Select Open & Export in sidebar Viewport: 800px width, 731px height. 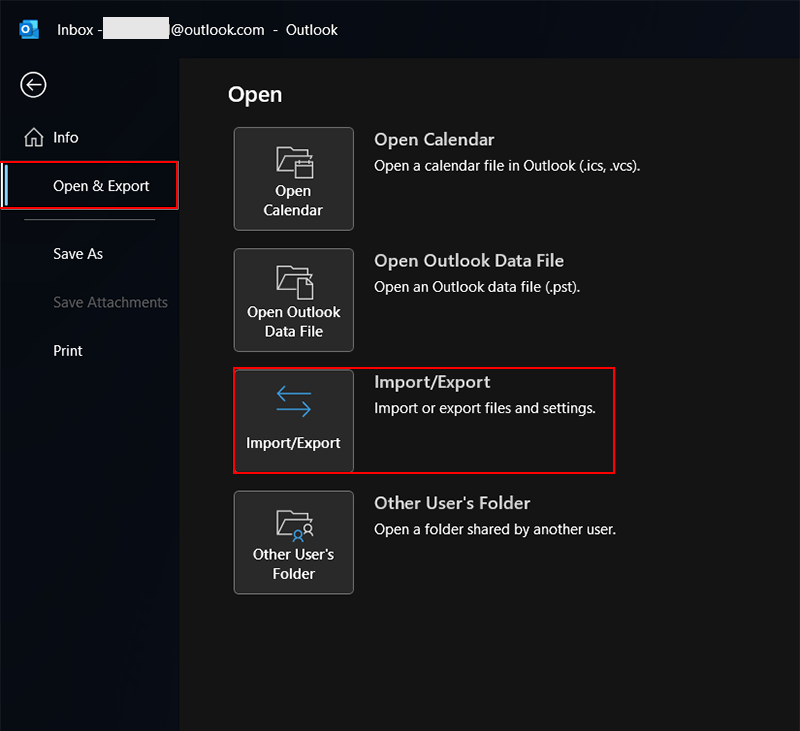coord(101,186)
